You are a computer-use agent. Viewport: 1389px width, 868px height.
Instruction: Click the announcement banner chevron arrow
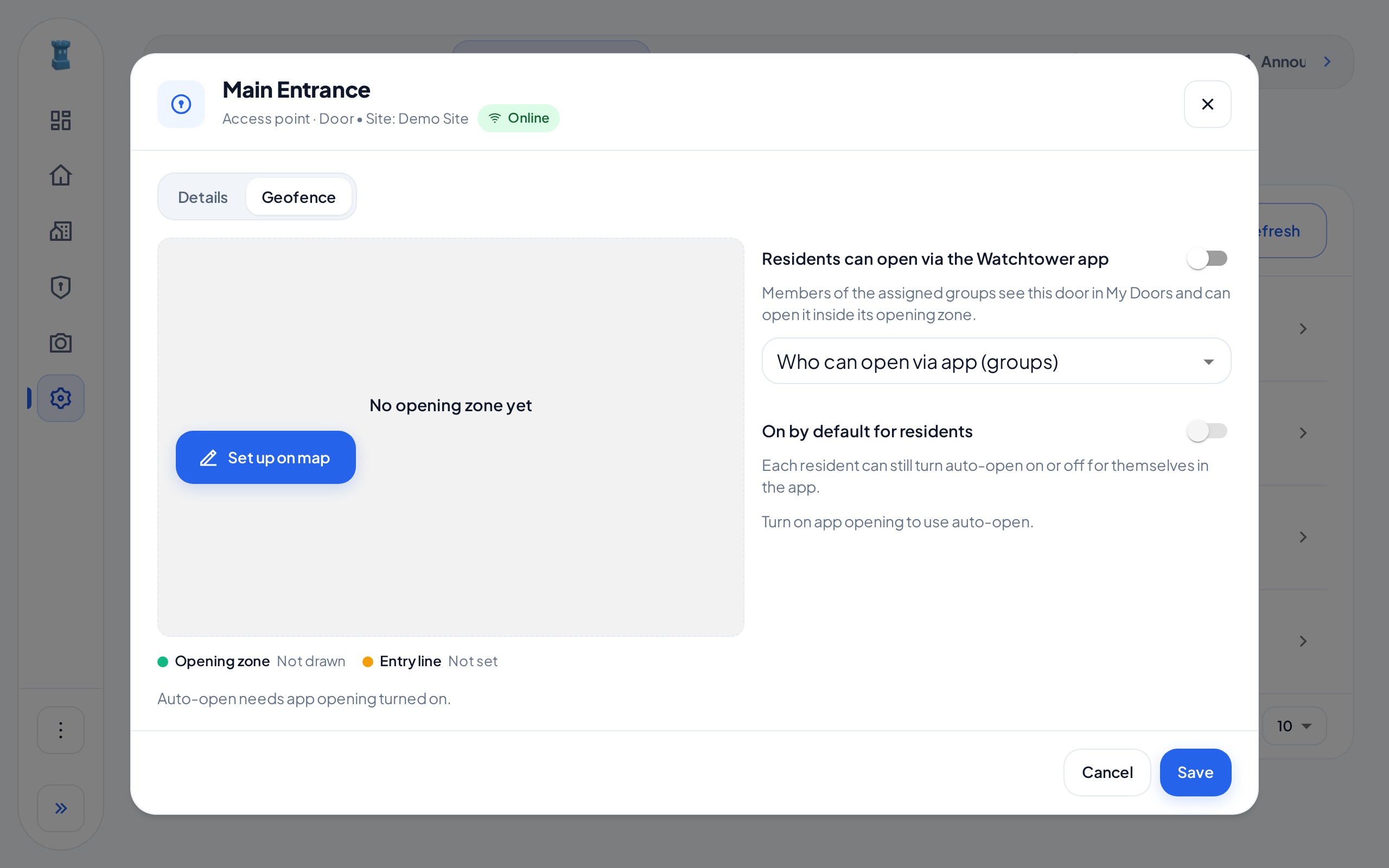tap(1327, 61)
